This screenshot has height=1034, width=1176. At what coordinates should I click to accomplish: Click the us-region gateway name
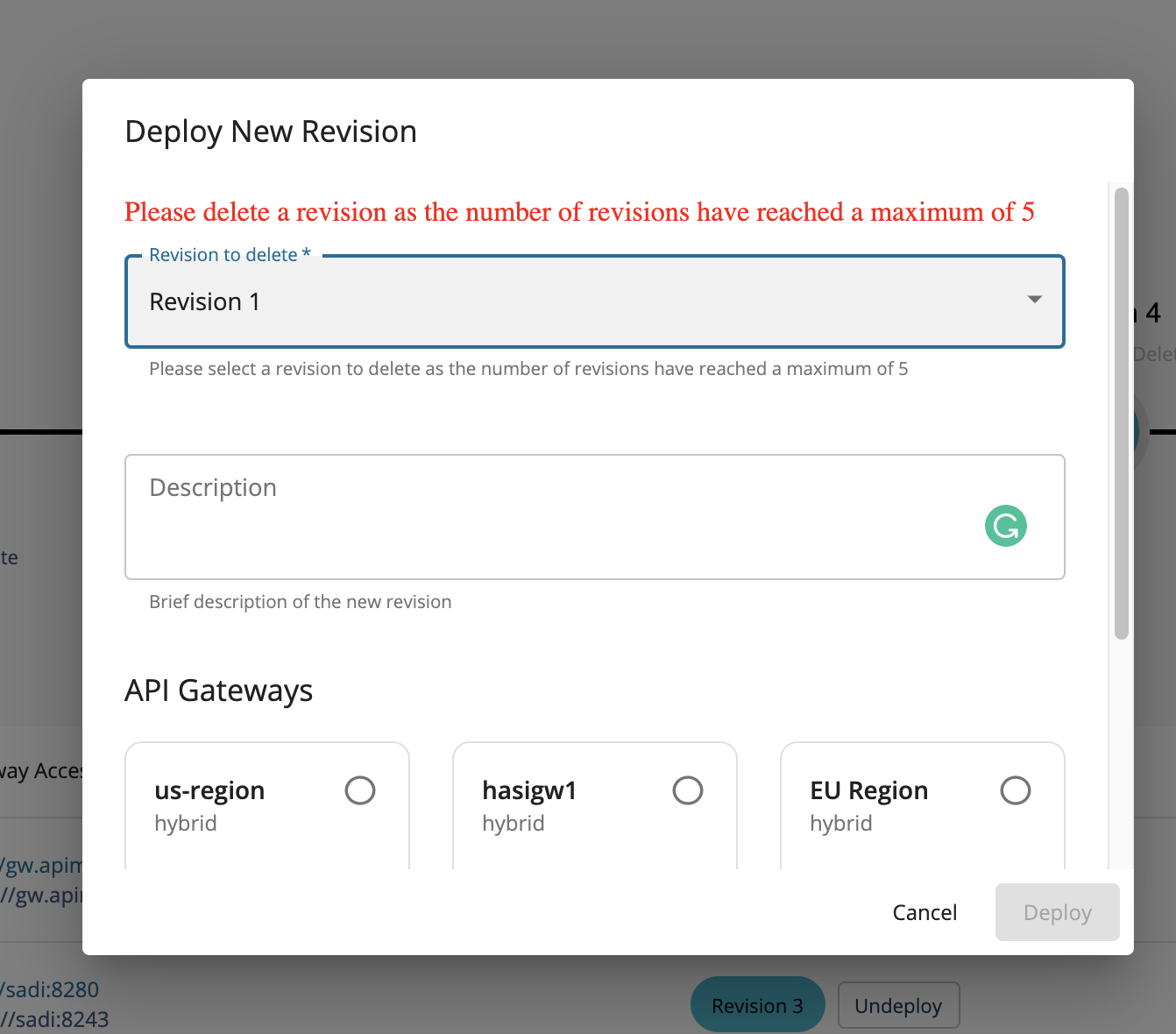[209, 790]
